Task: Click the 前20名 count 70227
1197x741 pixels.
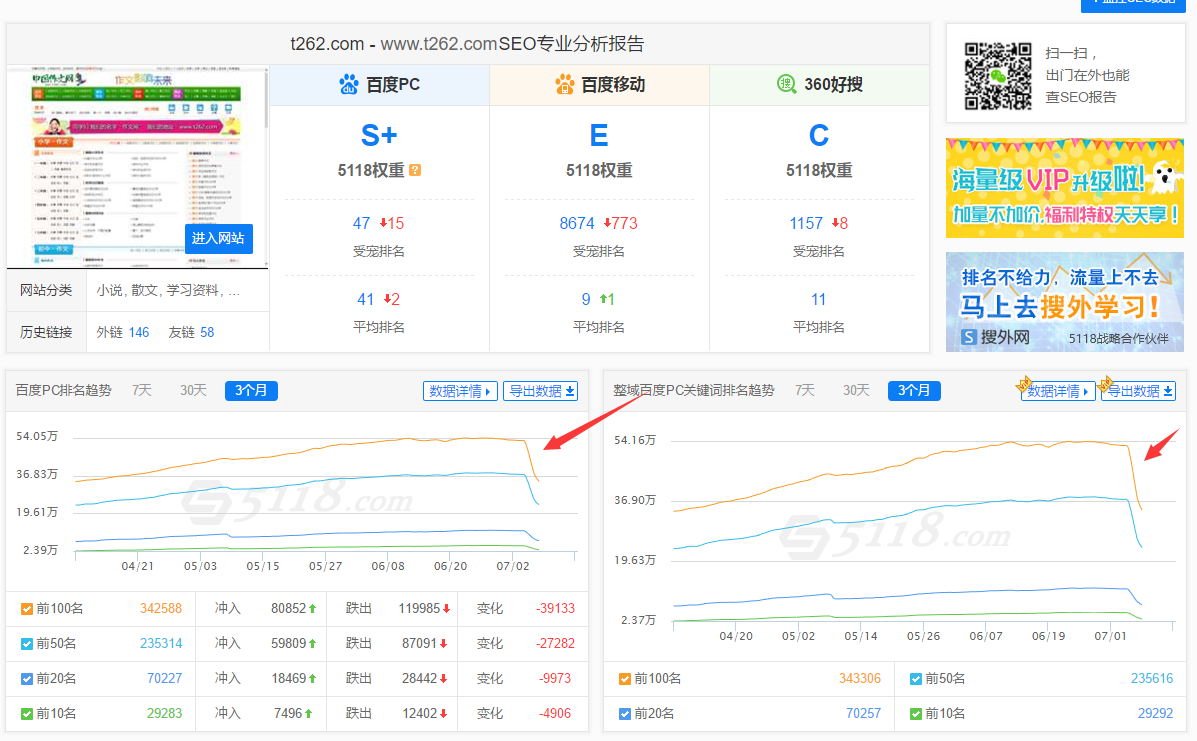Action: pyautogui.click(x=164, y=679)
